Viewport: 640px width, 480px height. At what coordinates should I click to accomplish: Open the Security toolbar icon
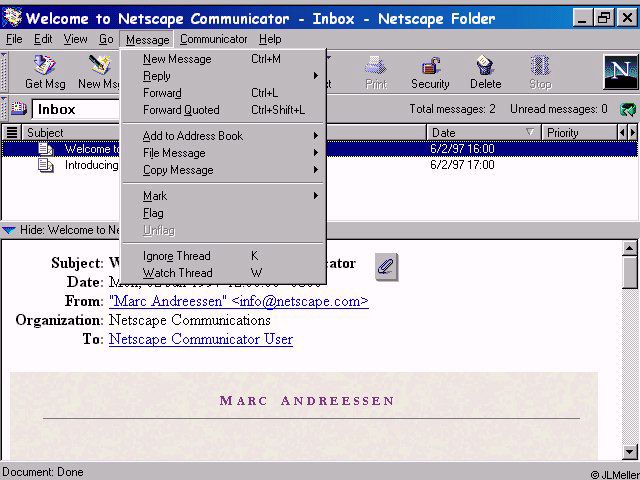(430, 72)
